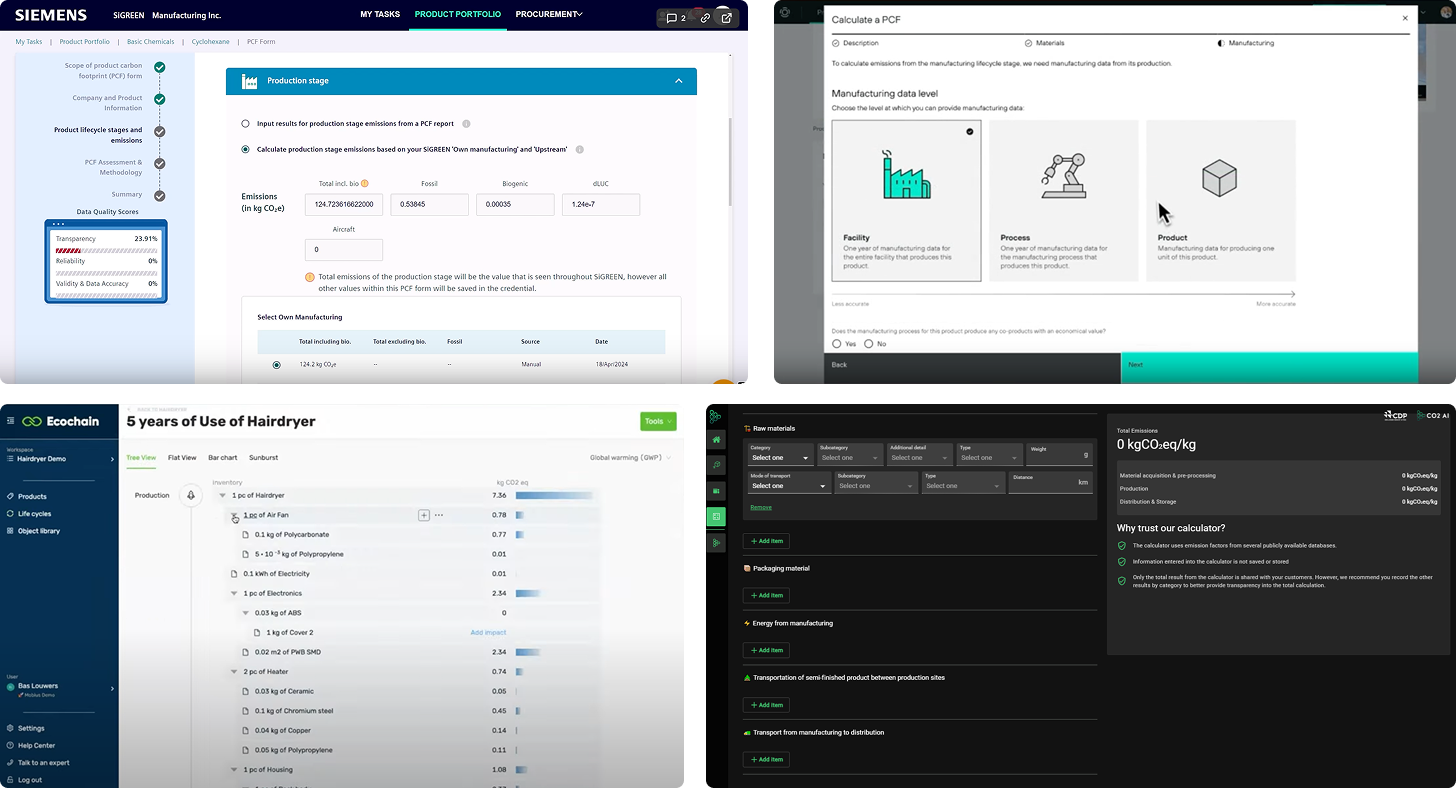Click the Ecochain hamburger menu icon
Screen dimensions: 1456x788
[x=11, y=421]
